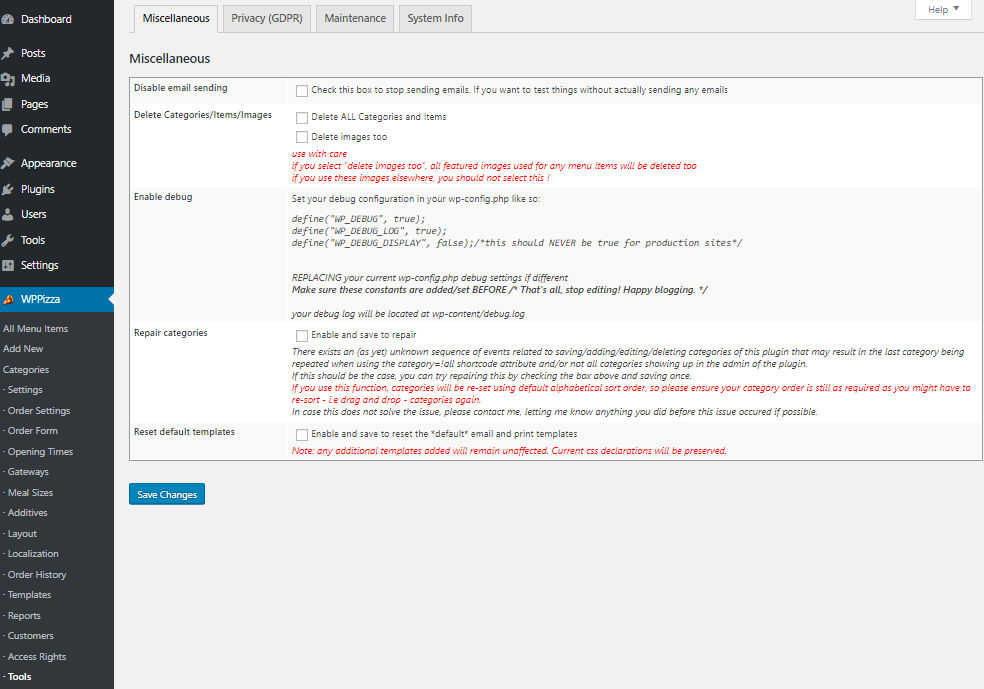Image resolution: width=984 pixels, height=689 pixels.
Task: Click the Appearance paintbrush icon
Action: pyautogui.click(x=8, y=164)
